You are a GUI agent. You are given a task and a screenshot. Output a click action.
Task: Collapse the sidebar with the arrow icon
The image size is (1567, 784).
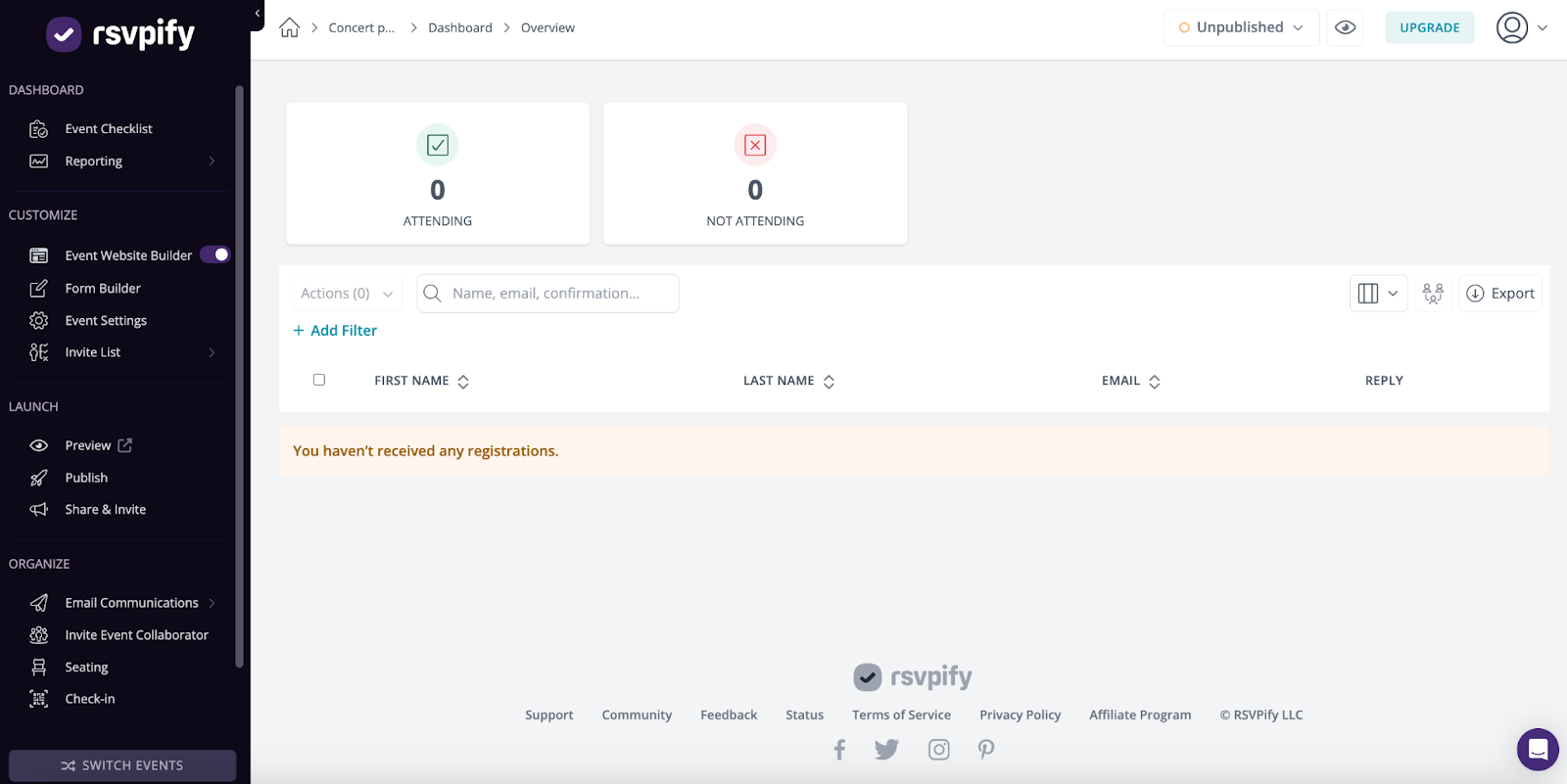(258, 14)
